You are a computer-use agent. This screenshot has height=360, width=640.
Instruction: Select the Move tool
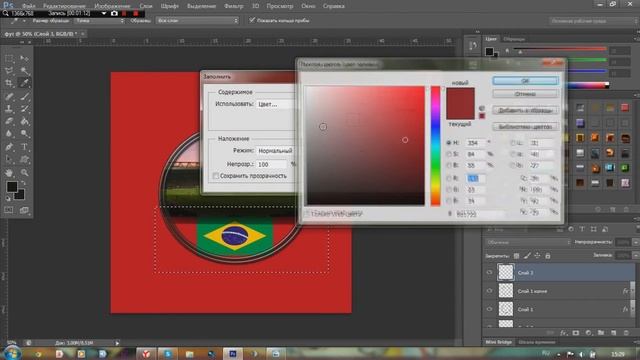tap(24, 60)
